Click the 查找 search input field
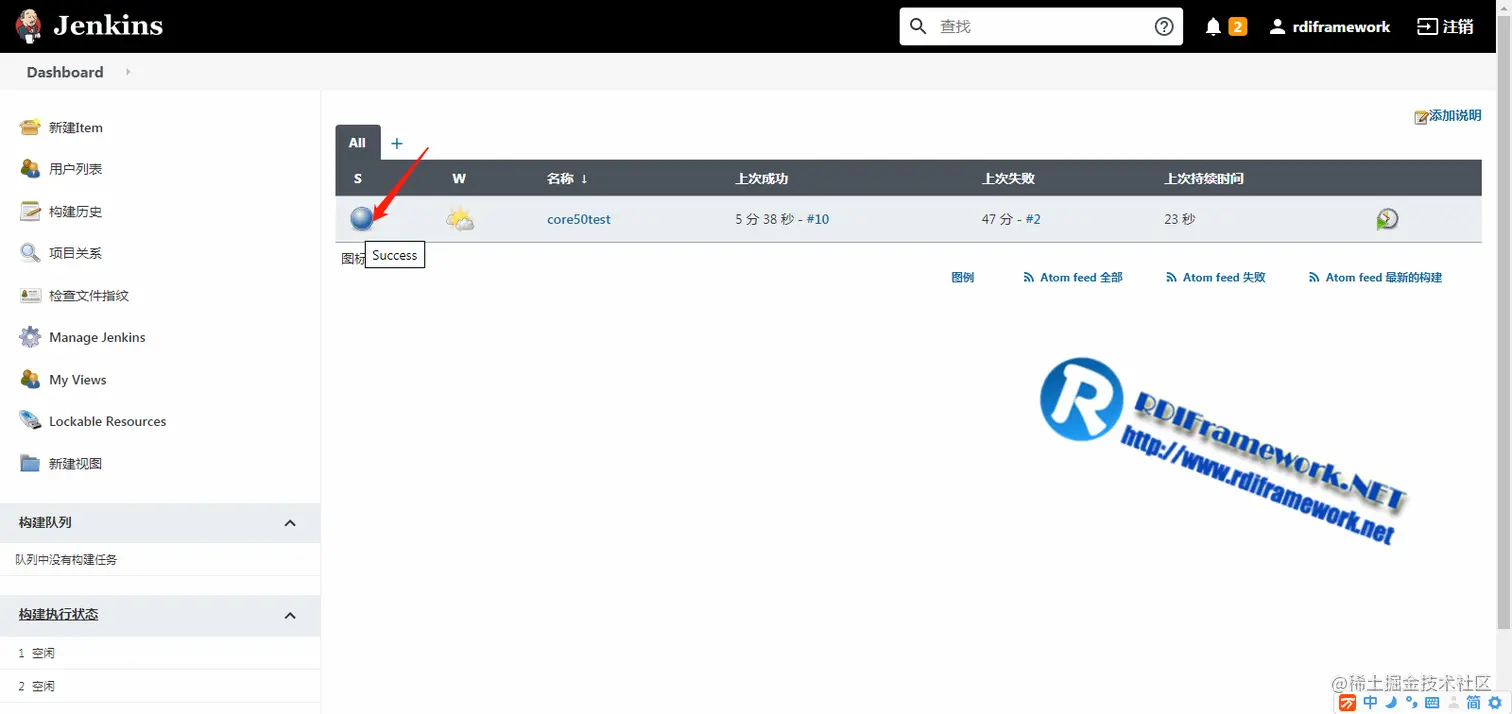 click(x=1041, y=26)
